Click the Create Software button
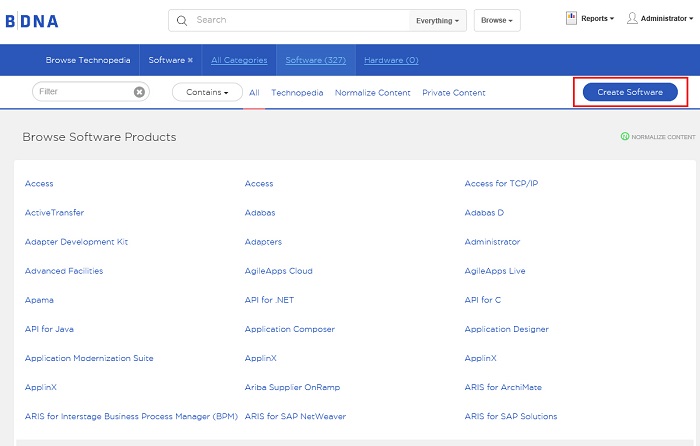Screen dimensions: 700x446 pyautogui.click(x=630, y=92)
